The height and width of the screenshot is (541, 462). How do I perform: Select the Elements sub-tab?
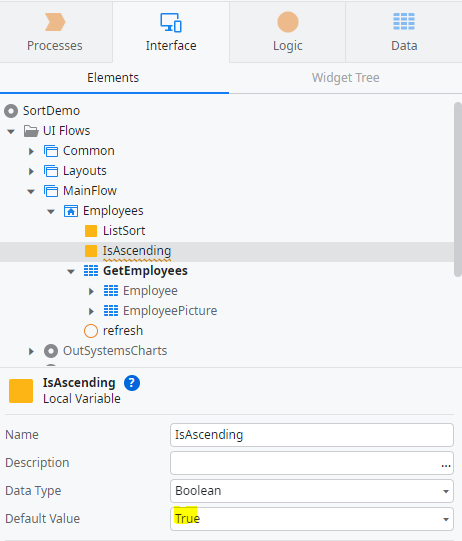(113, 78)
